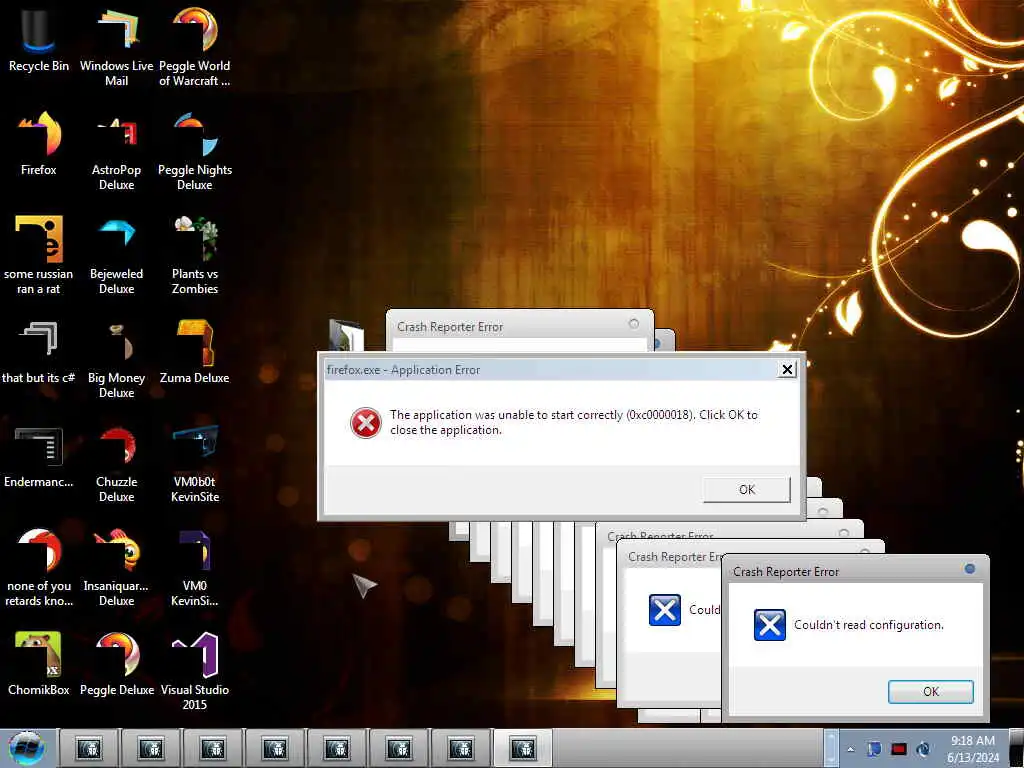Select the VM0 KevinSi... shortcut
This screenshot has height=768, width=1024.
195,567
